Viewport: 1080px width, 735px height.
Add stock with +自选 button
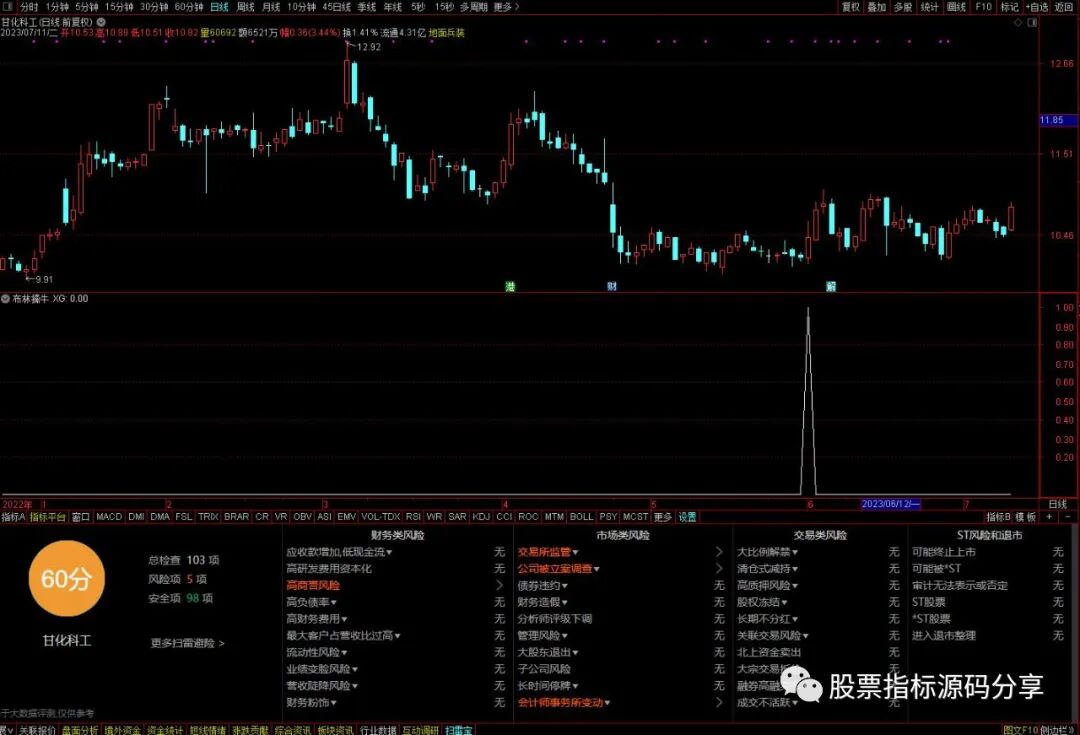(x=1037, y=6)
